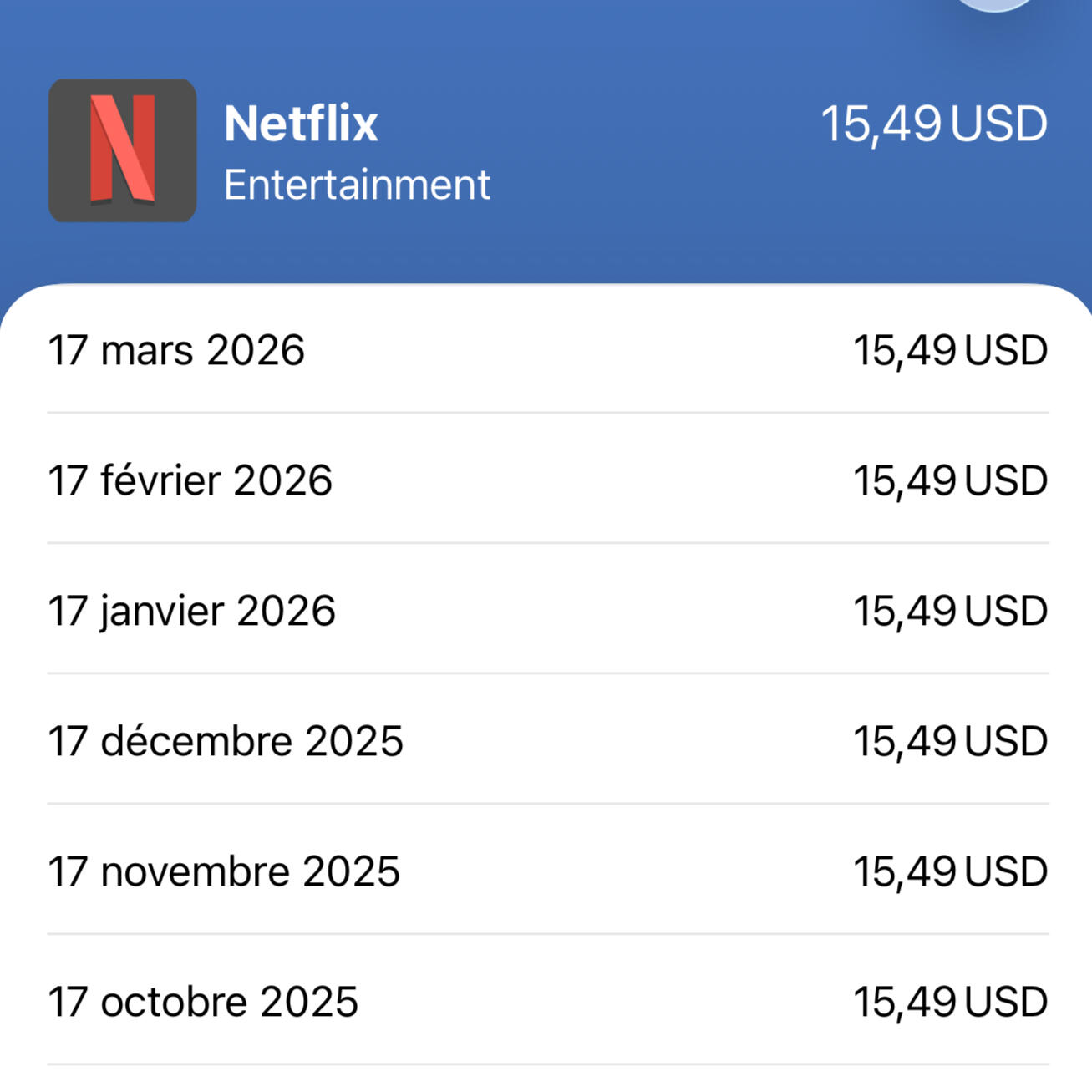Image resolution: width=1092 pixels, height=1092 pixels.
Task: Tap the header total 15,49 USD
Action: (x=933, y=124)
